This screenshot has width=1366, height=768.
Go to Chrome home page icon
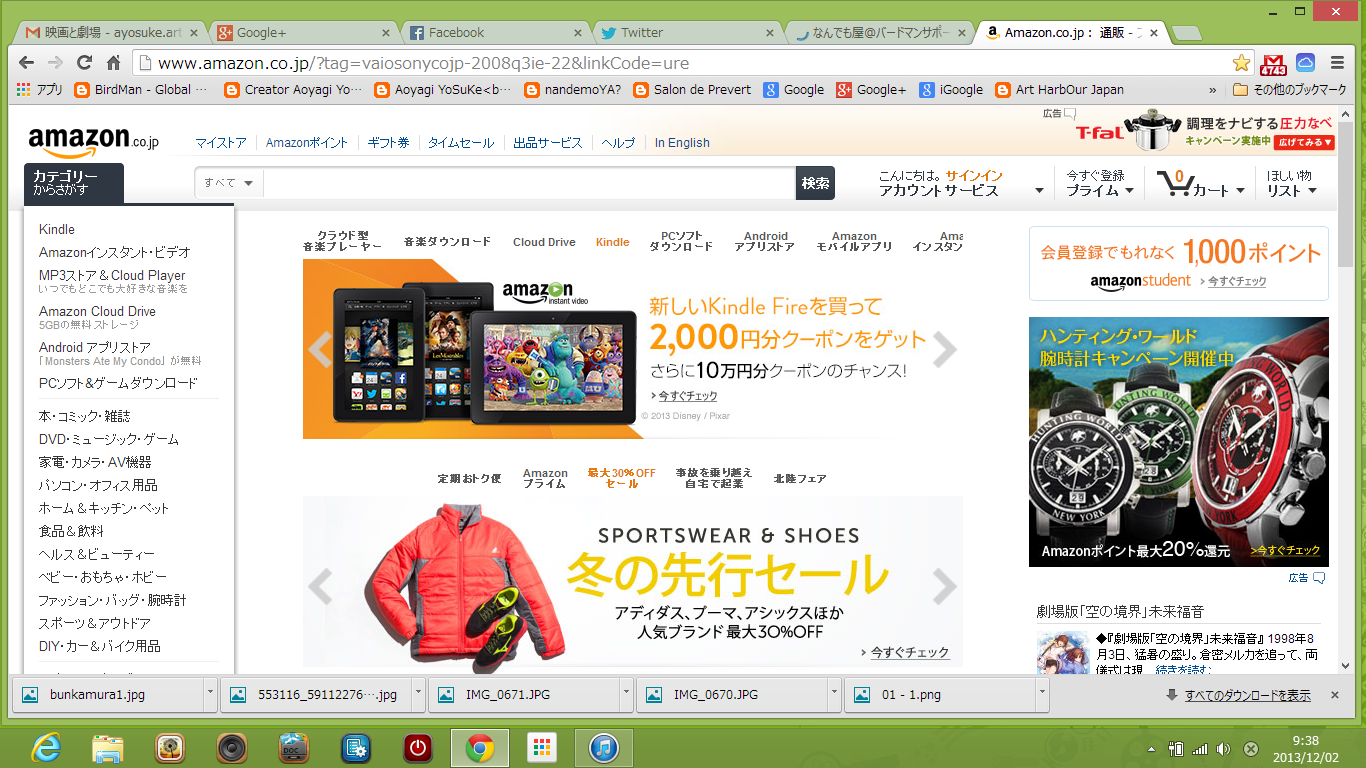pyautogui.click(x=113, y=62)
